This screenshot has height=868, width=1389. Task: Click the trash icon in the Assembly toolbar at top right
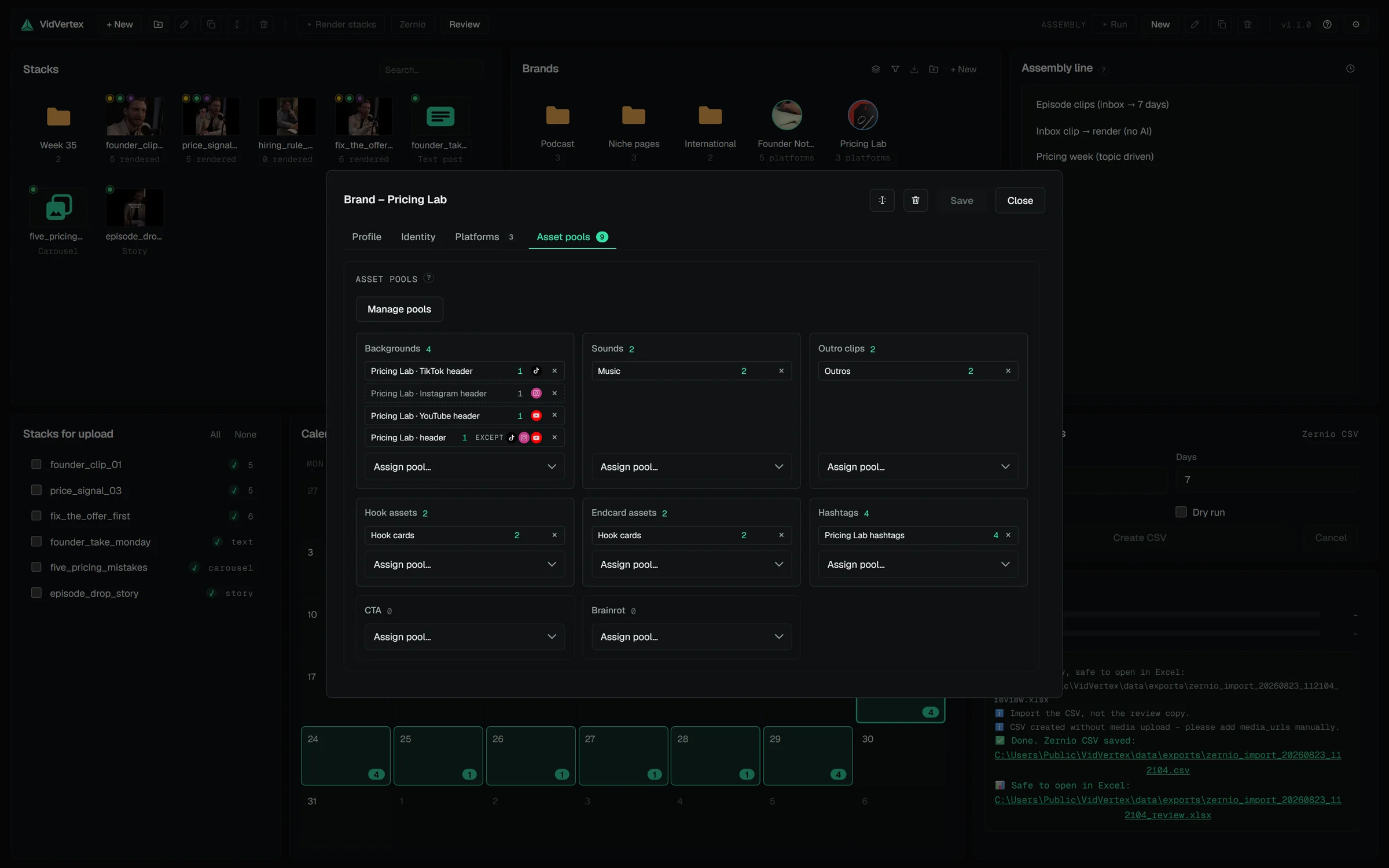[1248, 24]
